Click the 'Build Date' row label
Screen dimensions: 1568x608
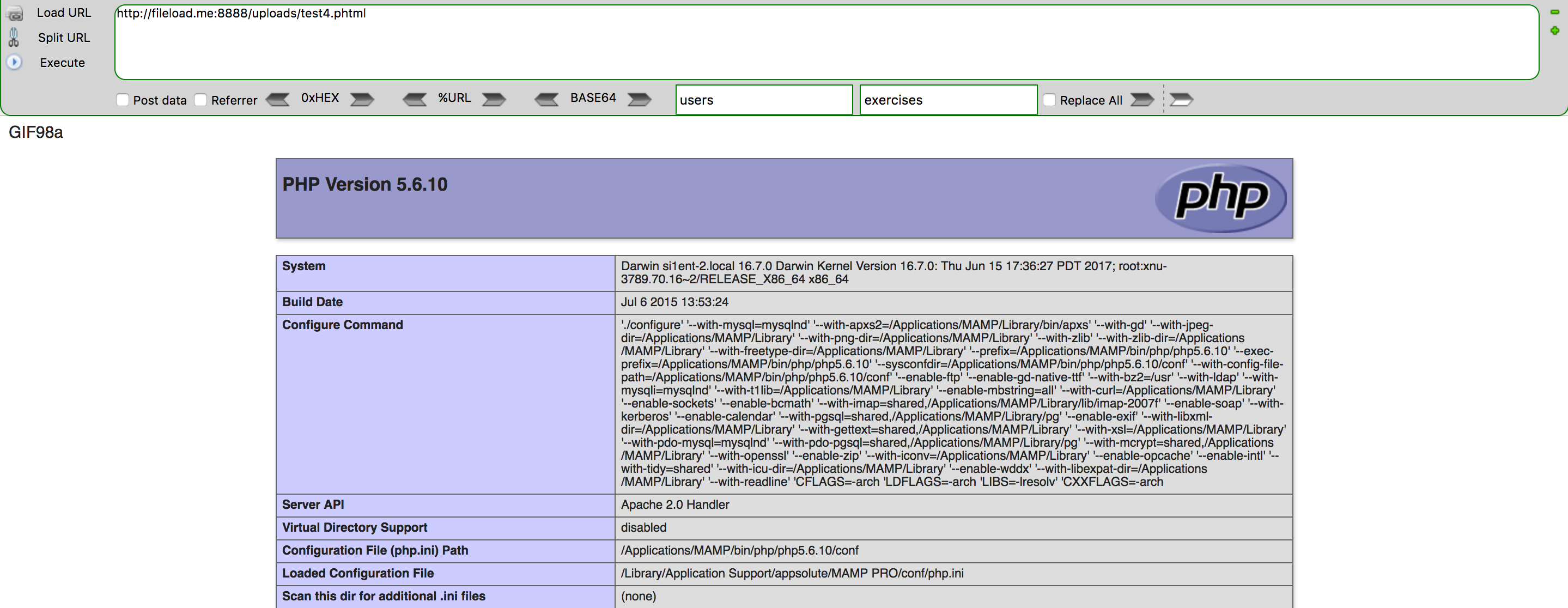point(312,302)
